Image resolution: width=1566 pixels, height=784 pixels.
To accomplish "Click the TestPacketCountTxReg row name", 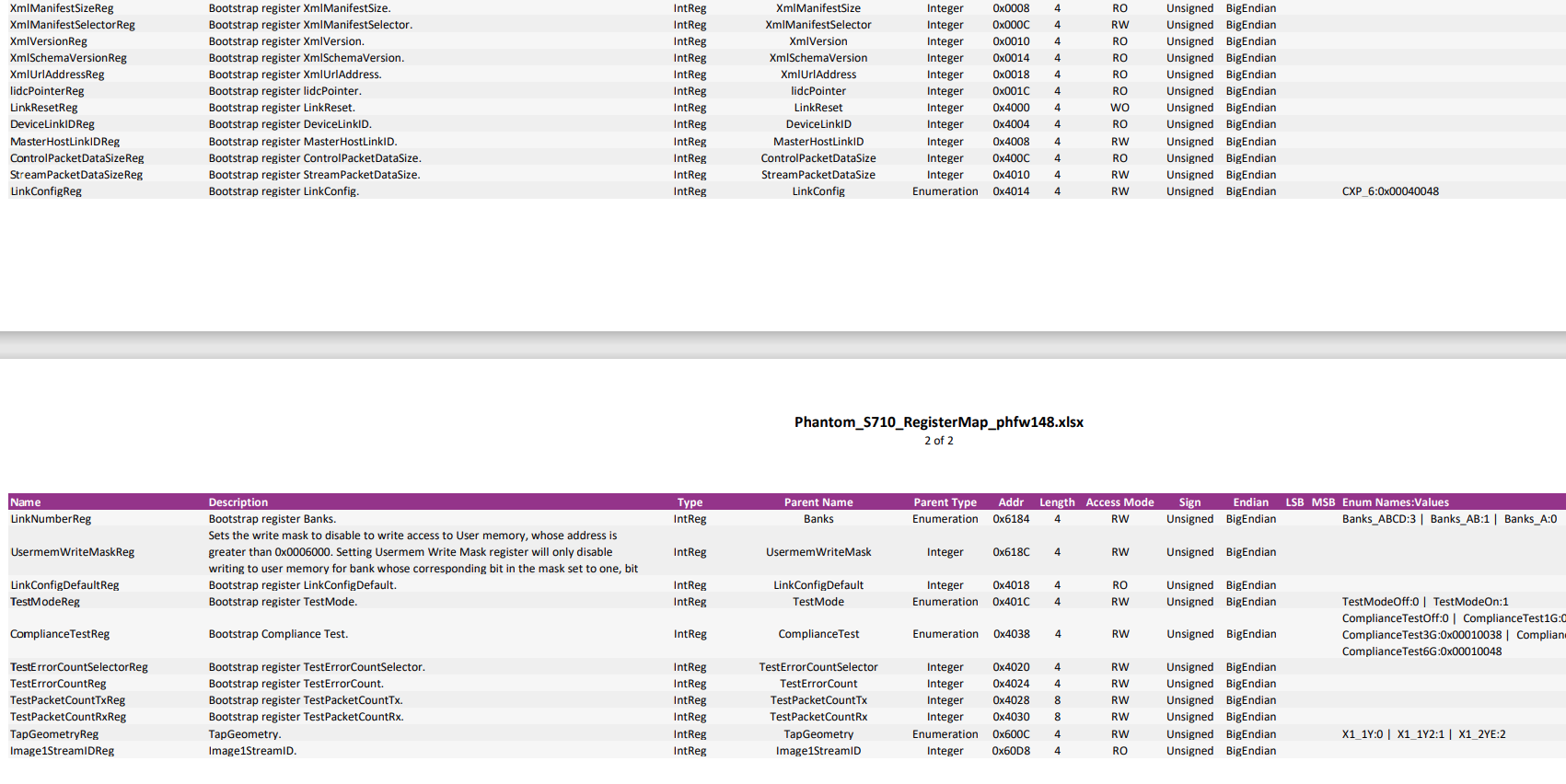I will point(67,700).
